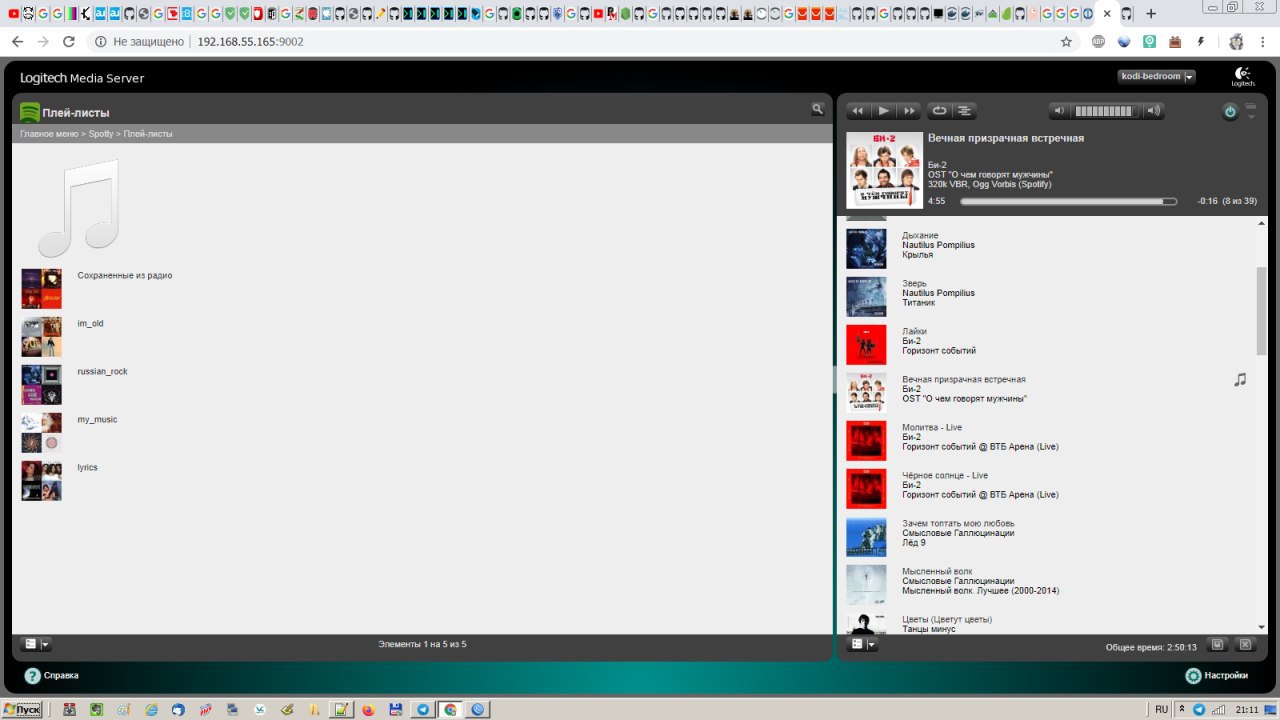This screenshot has height=720, width=1280.
Task: Open Пуск start menu
Action: pyautogui.click(x=22, y=709)
